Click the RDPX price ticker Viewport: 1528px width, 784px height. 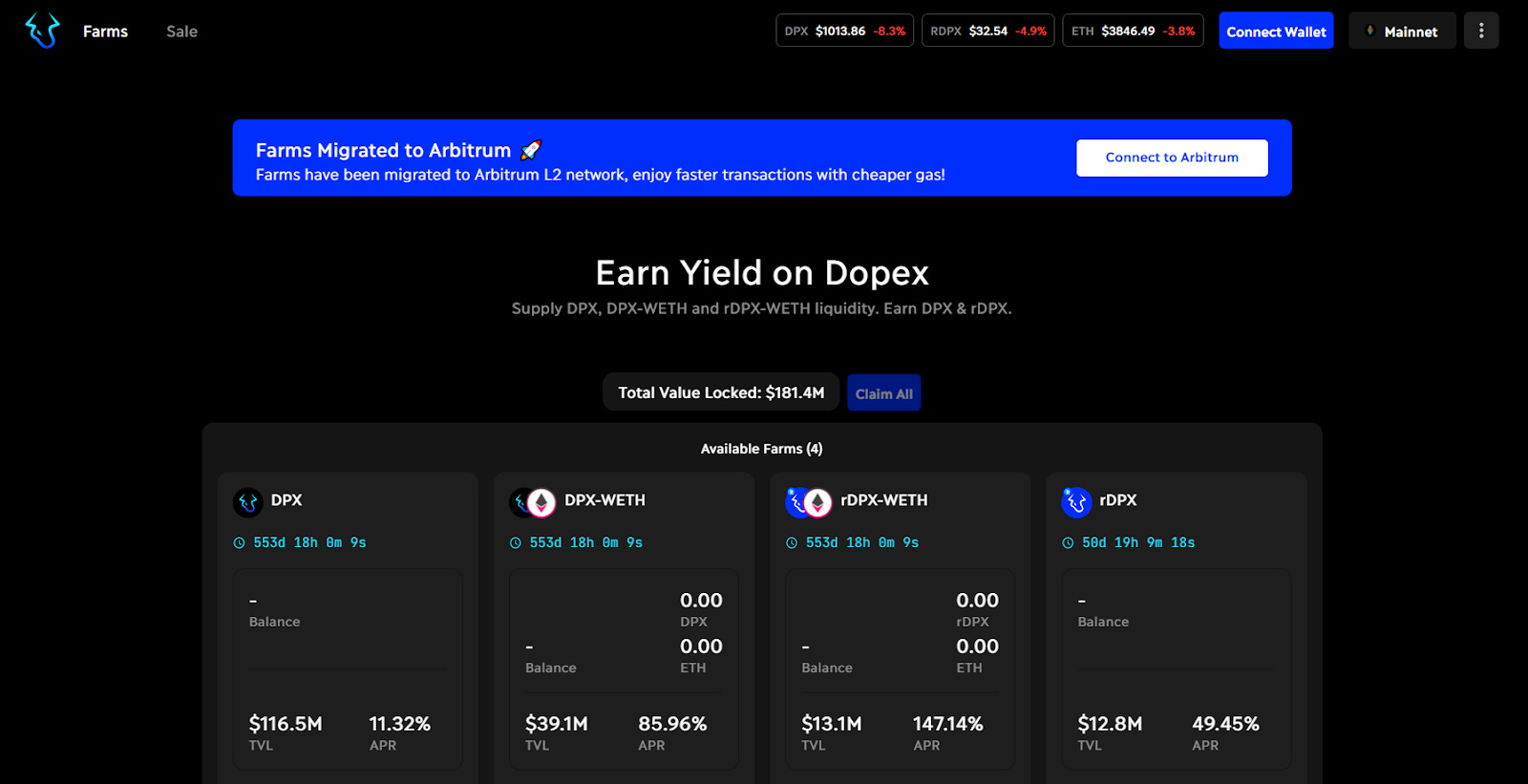coord(987,31)
